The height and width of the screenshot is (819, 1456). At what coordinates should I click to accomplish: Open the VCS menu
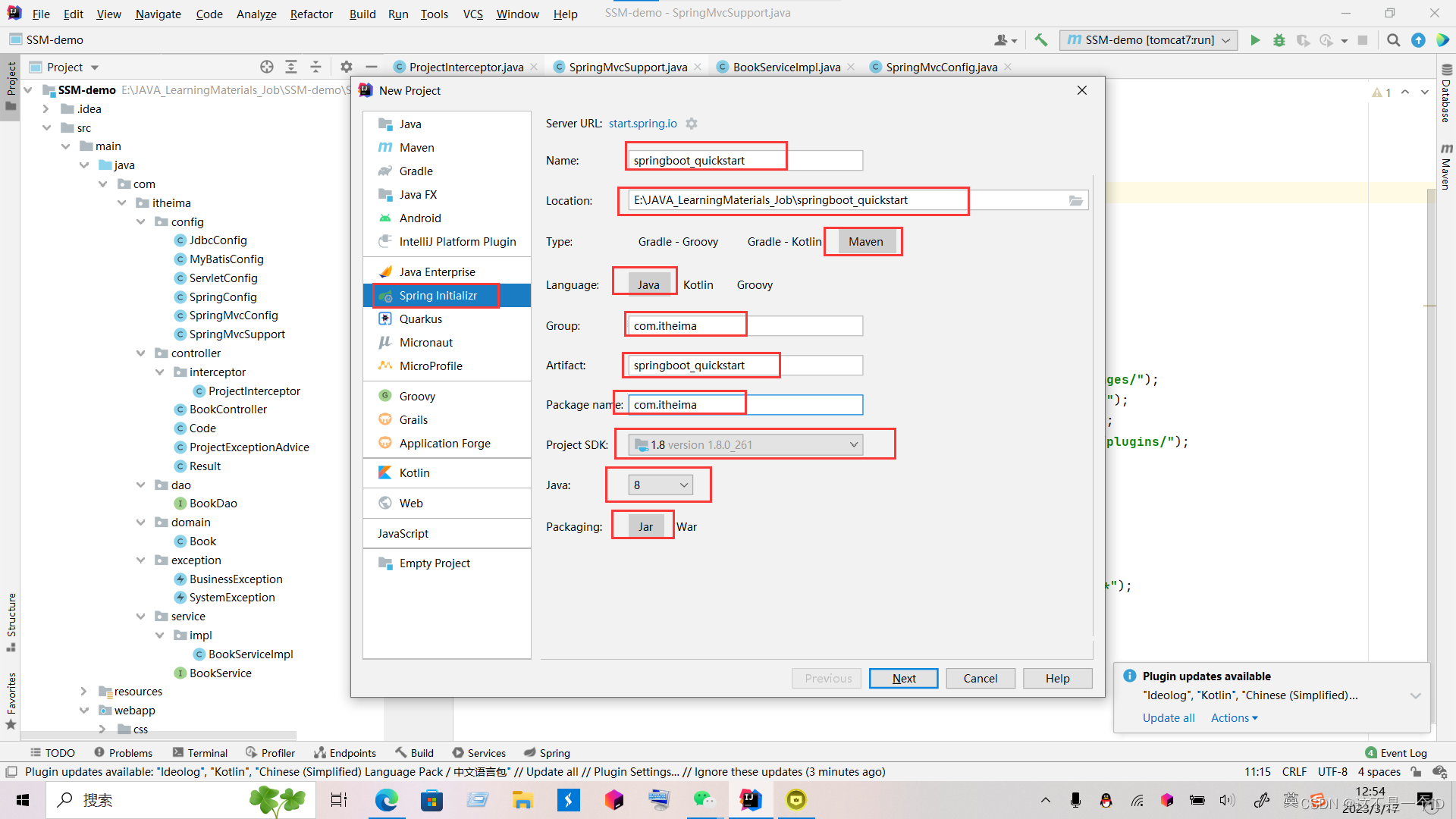pyautogui.click(x=472, y=14)
